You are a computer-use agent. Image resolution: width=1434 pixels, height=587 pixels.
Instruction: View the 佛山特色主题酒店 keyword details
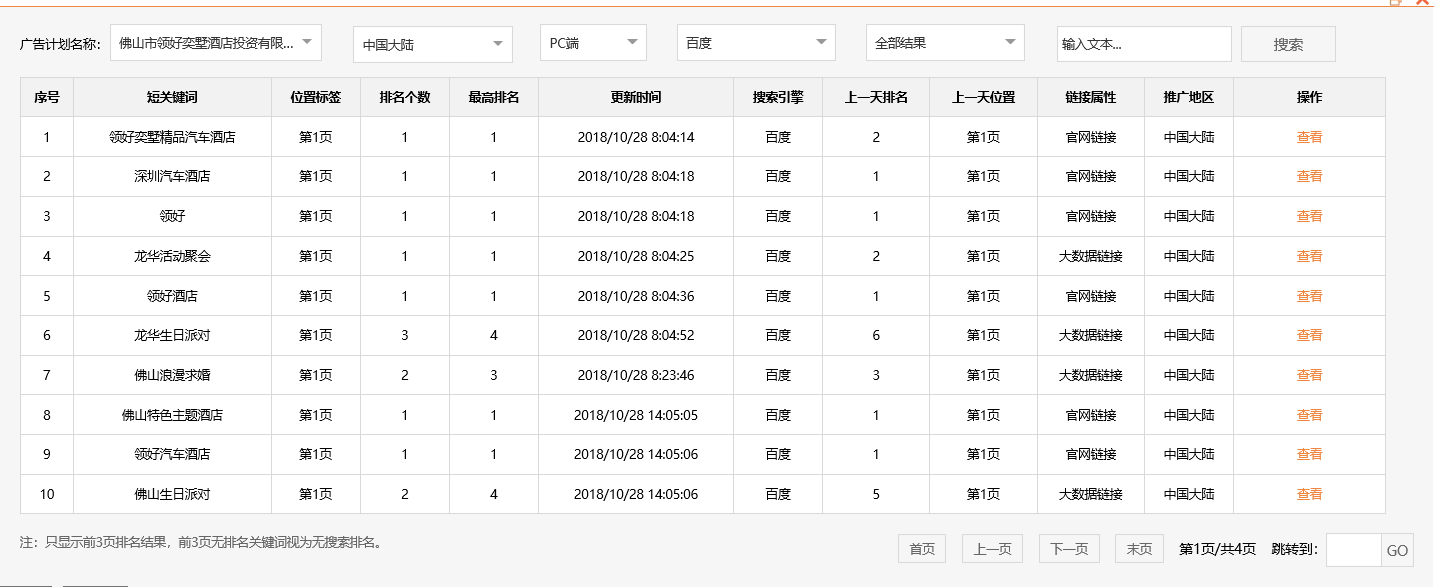[1310, 414]
